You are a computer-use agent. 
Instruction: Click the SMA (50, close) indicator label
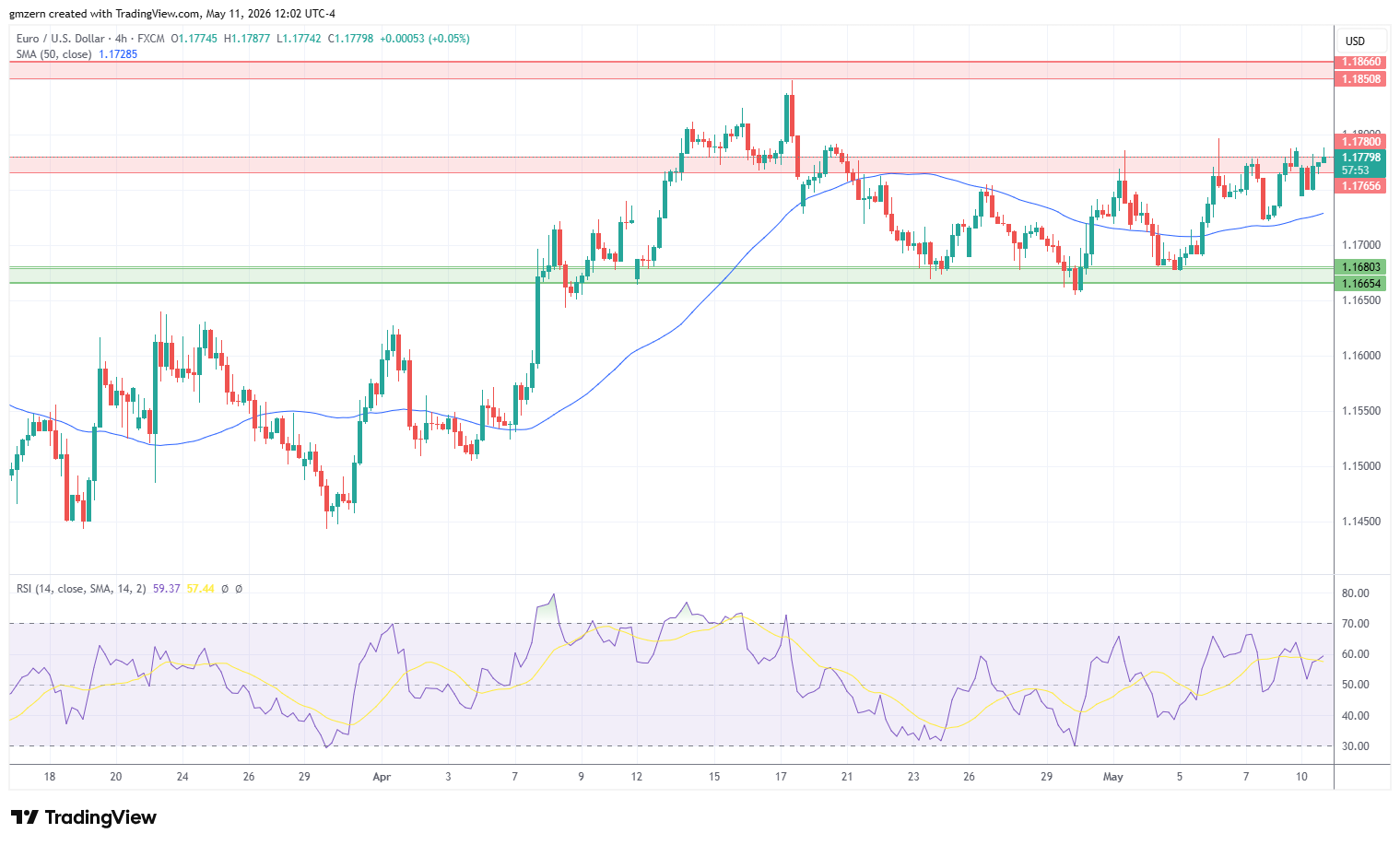click(54, 54)
